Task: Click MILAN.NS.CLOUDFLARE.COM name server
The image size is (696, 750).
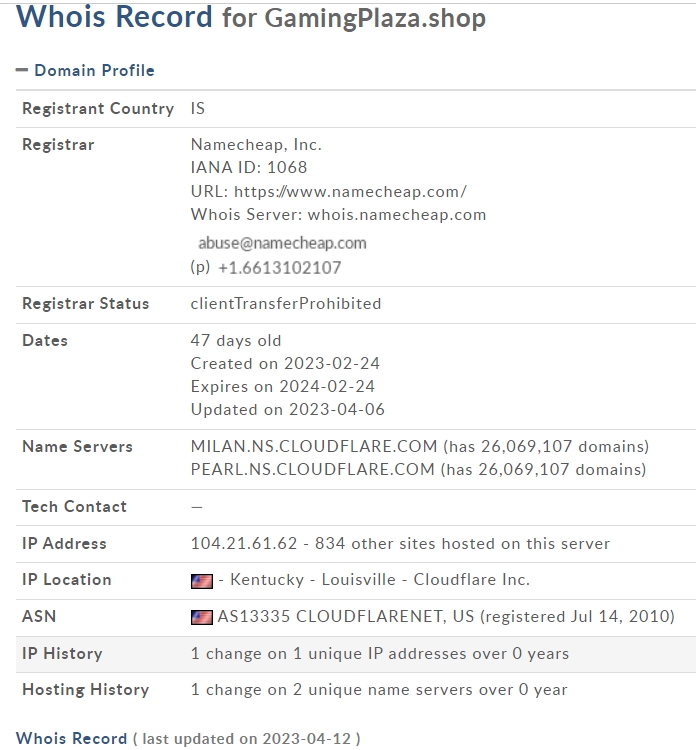Action: (x=314, y=446)
